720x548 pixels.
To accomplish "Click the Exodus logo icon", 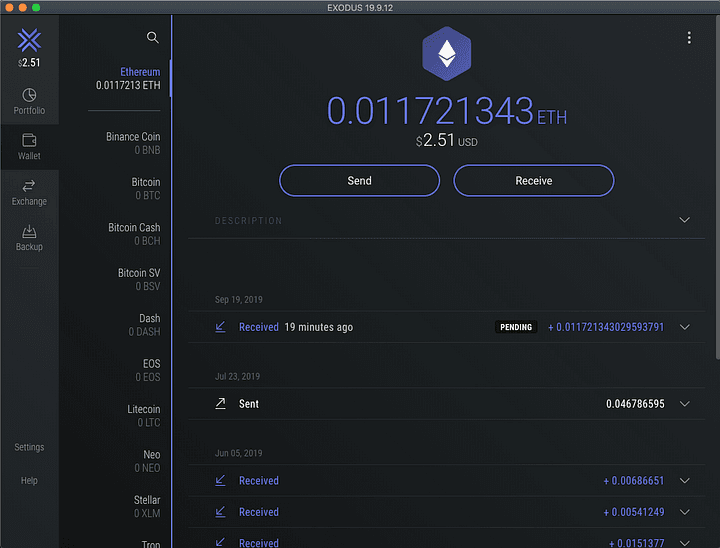I will click(x=29, y=40).
